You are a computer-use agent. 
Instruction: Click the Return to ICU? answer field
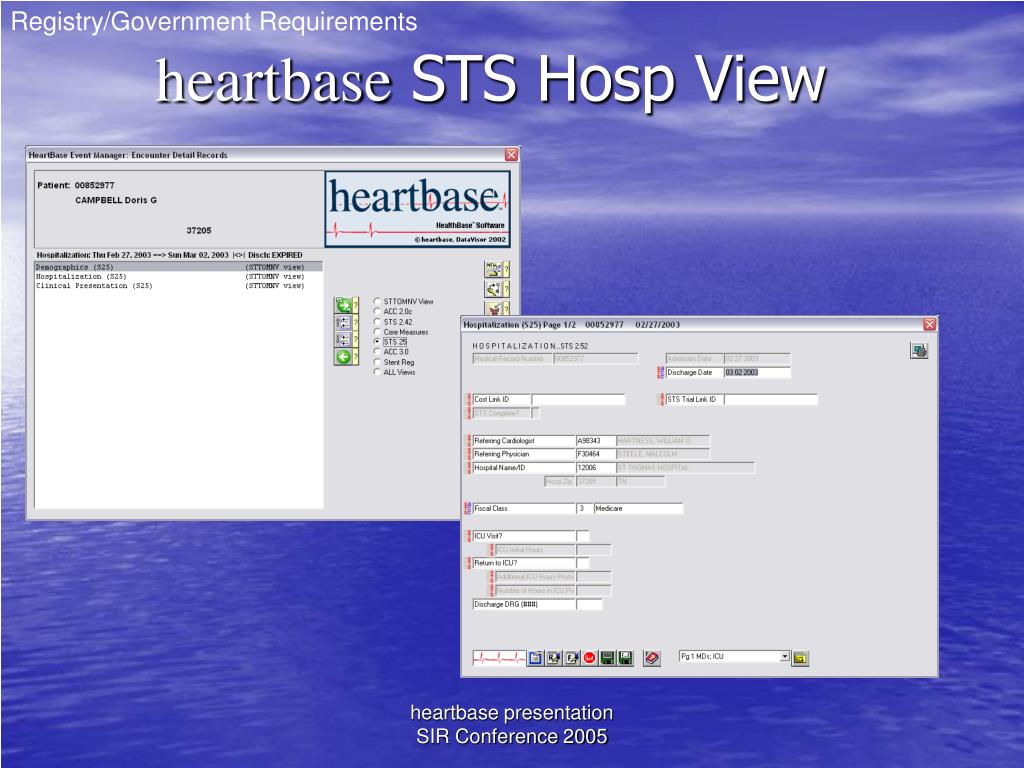(583, 563)
